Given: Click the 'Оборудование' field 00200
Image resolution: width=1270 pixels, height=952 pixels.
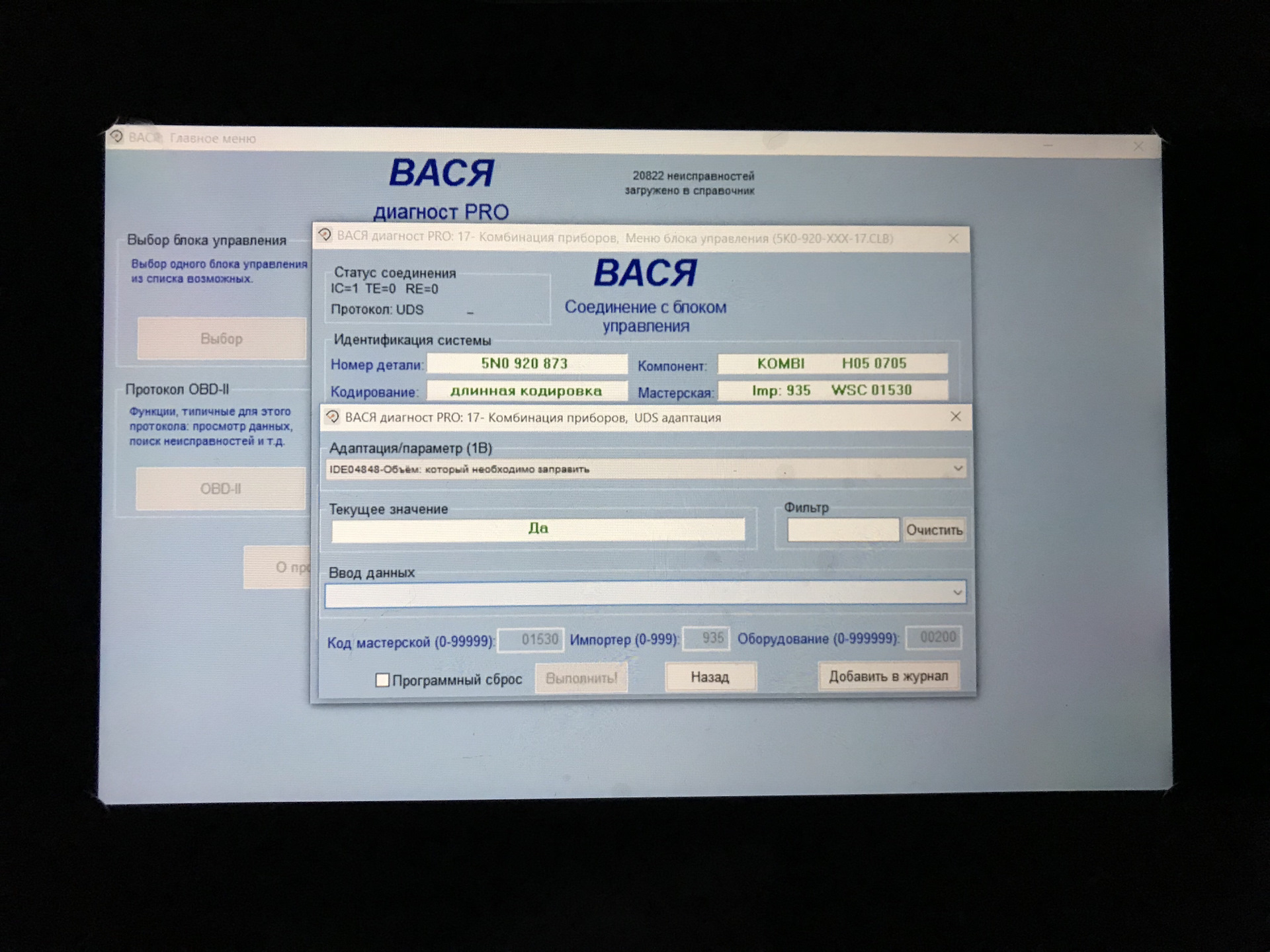Looking at the screenshot, I should tap(933, 637).
